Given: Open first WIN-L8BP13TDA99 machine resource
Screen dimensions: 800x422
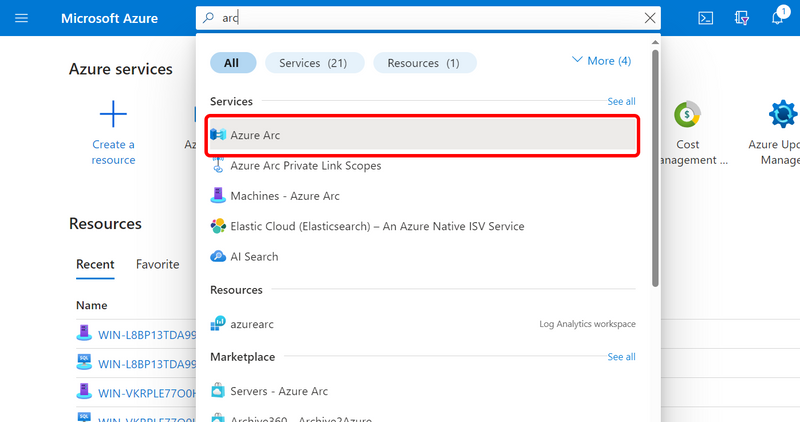Looking at the screenshot, I should (x=147, y=335).
